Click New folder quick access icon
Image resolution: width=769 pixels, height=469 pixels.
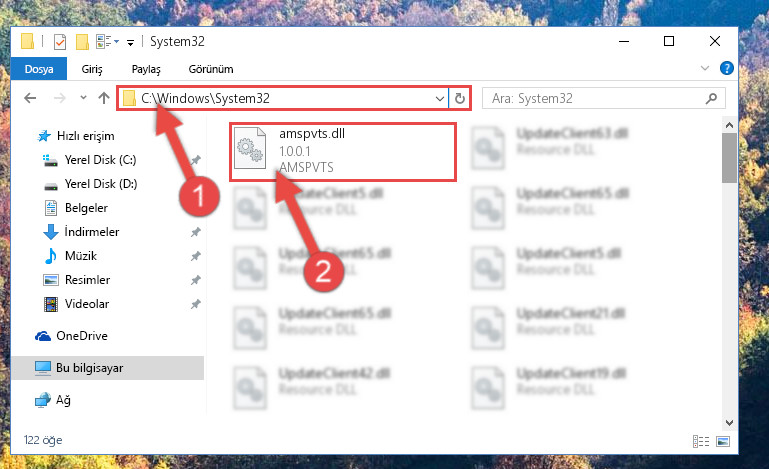(82, 42)
